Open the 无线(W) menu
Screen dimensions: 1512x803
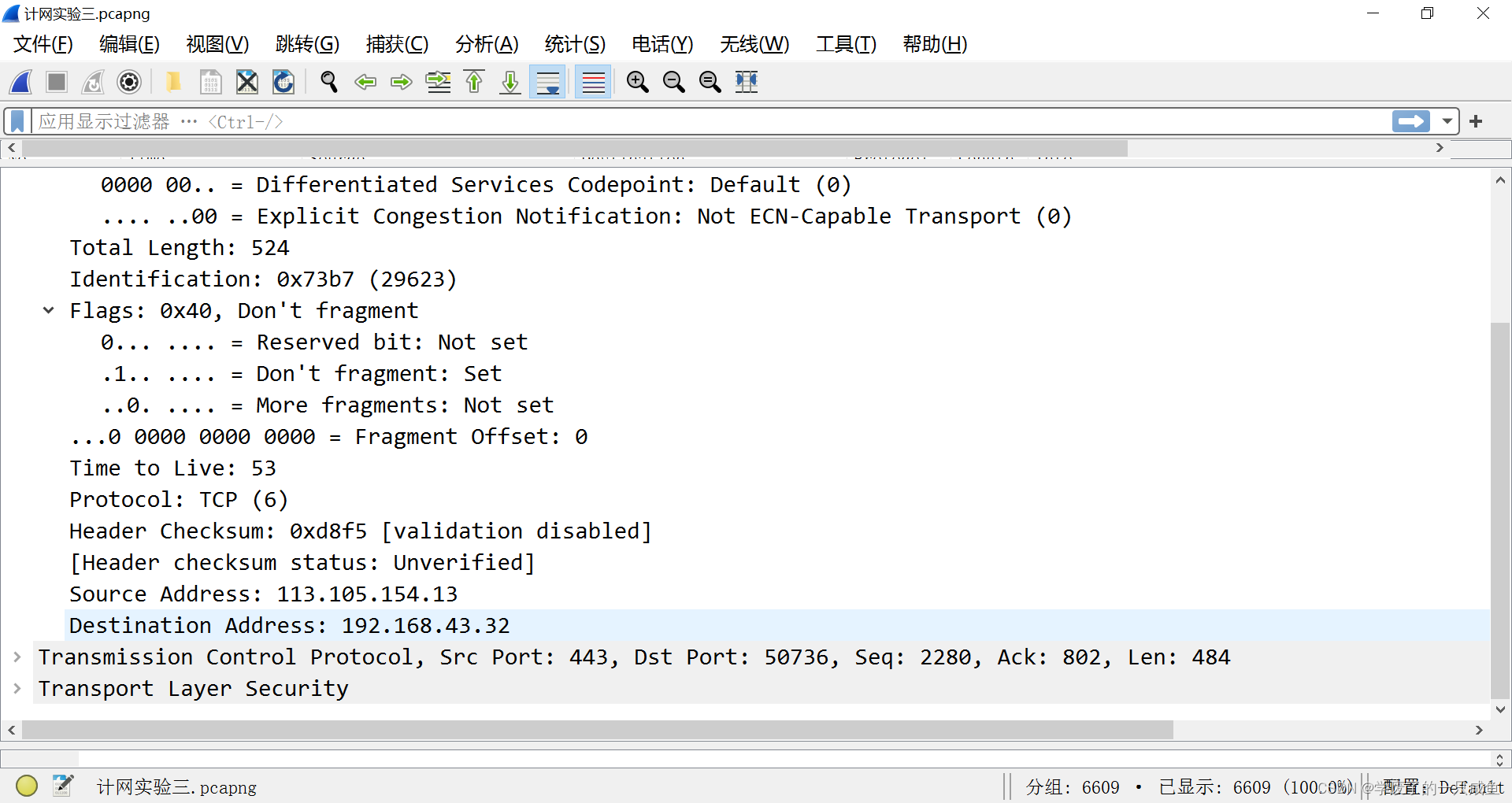click(x=754, y=44)
